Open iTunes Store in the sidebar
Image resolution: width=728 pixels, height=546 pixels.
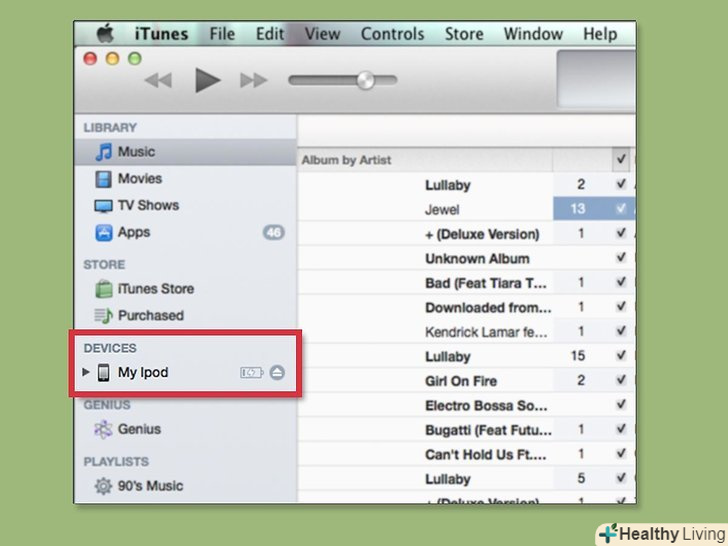click(186, 289)
